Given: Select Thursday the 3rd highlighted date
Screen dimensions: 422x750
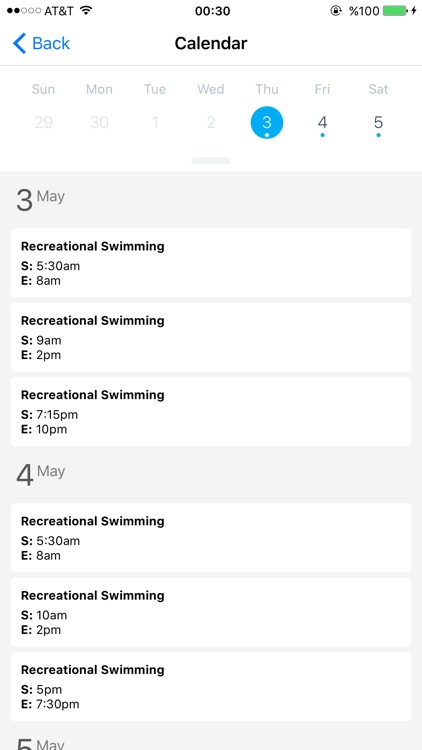Looking at the screenshot, I should 267,122.
